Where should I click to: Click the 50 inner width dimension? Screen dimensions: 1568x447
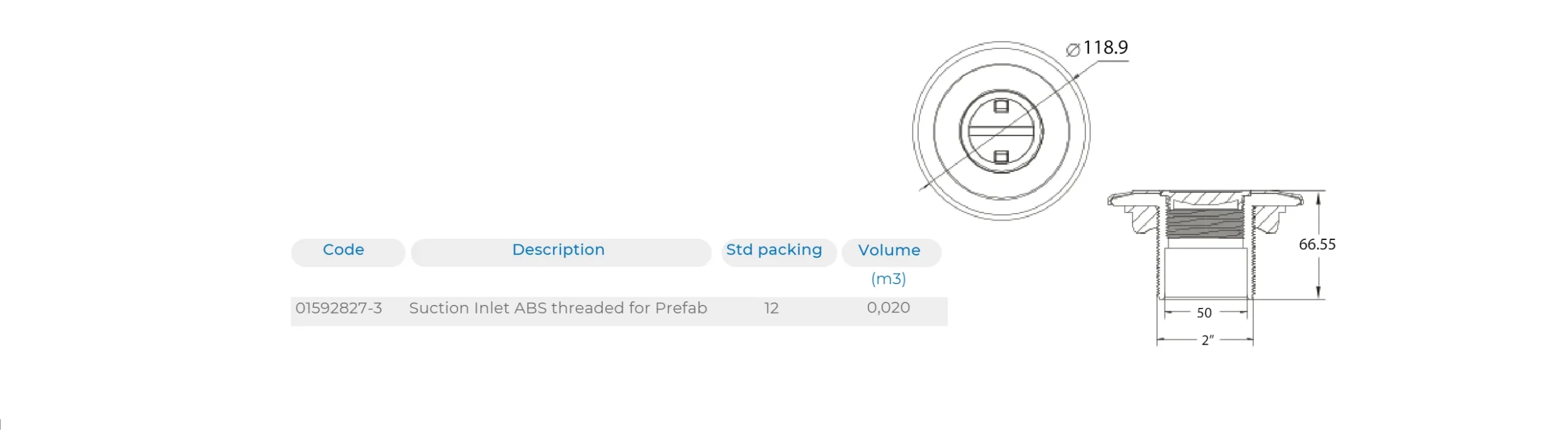(x=1204, y=313)
